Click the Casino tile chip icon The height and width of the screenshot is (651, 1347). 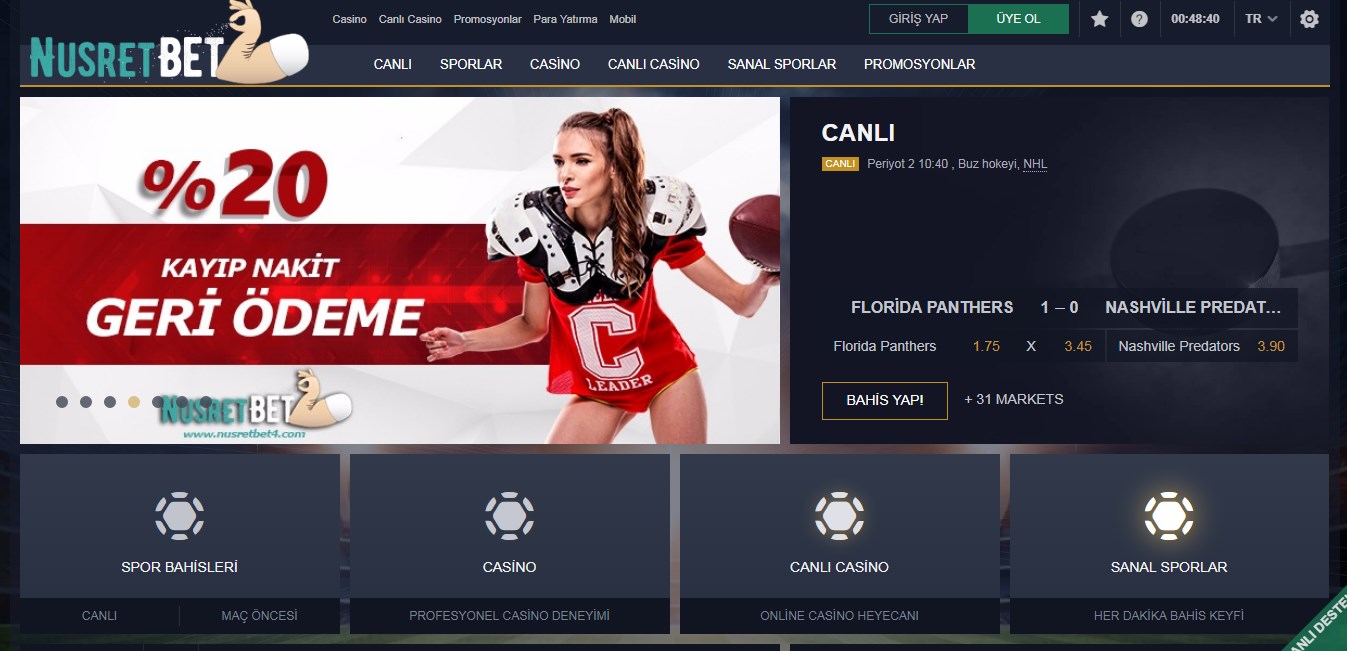[509, 516]
